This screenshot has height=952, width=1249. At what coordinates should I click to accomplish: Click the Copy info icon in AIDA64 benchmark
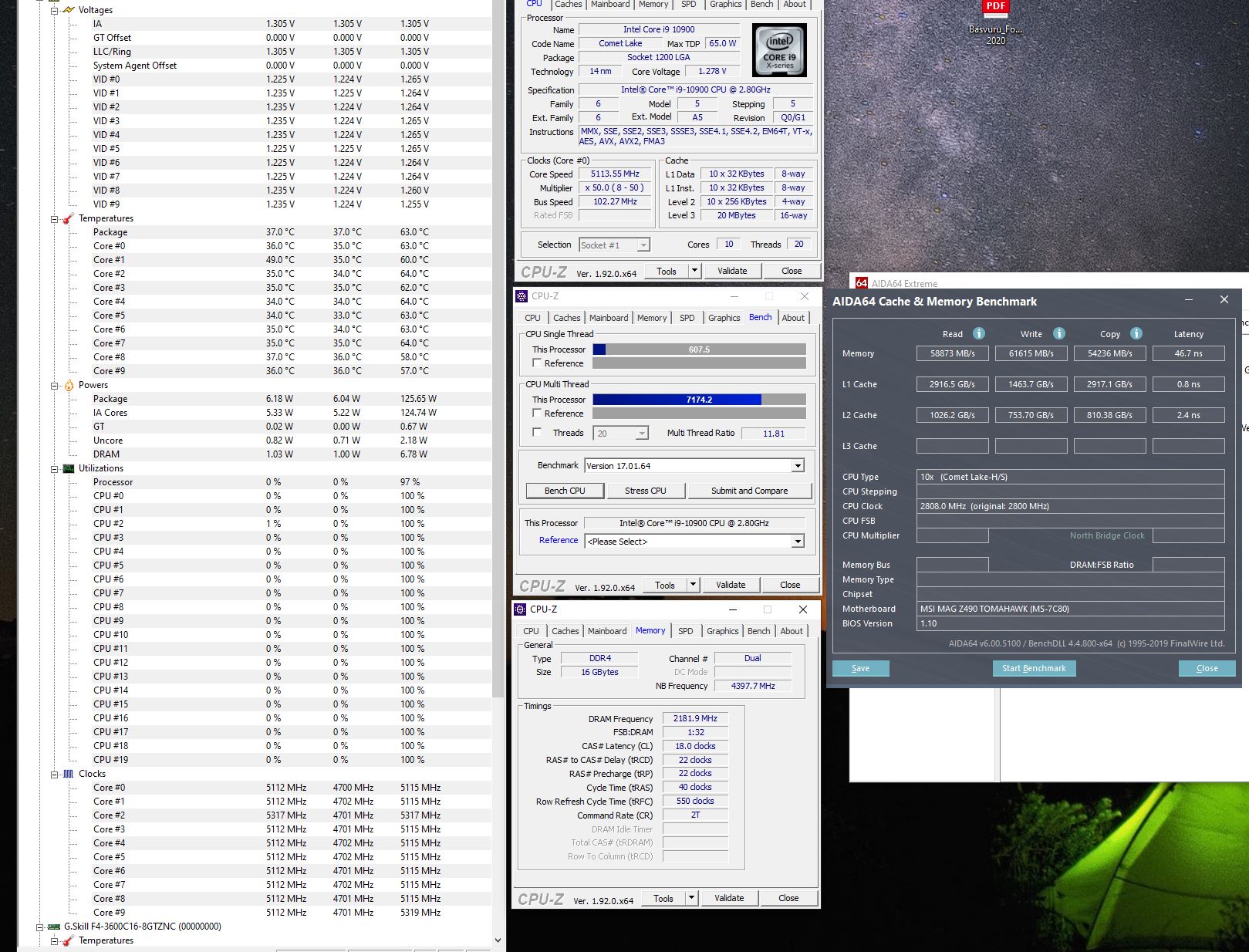coord(1136,333)
